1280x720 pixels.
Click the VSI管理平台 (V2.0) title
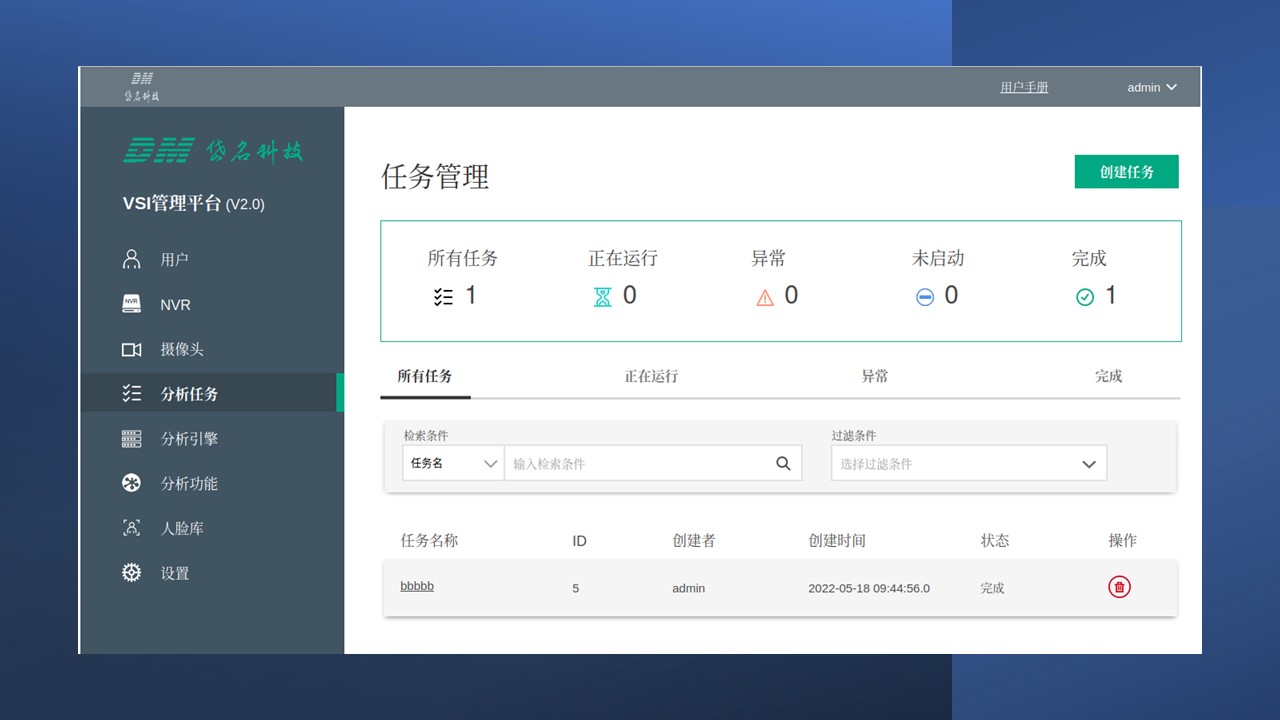tap(194, 204)
